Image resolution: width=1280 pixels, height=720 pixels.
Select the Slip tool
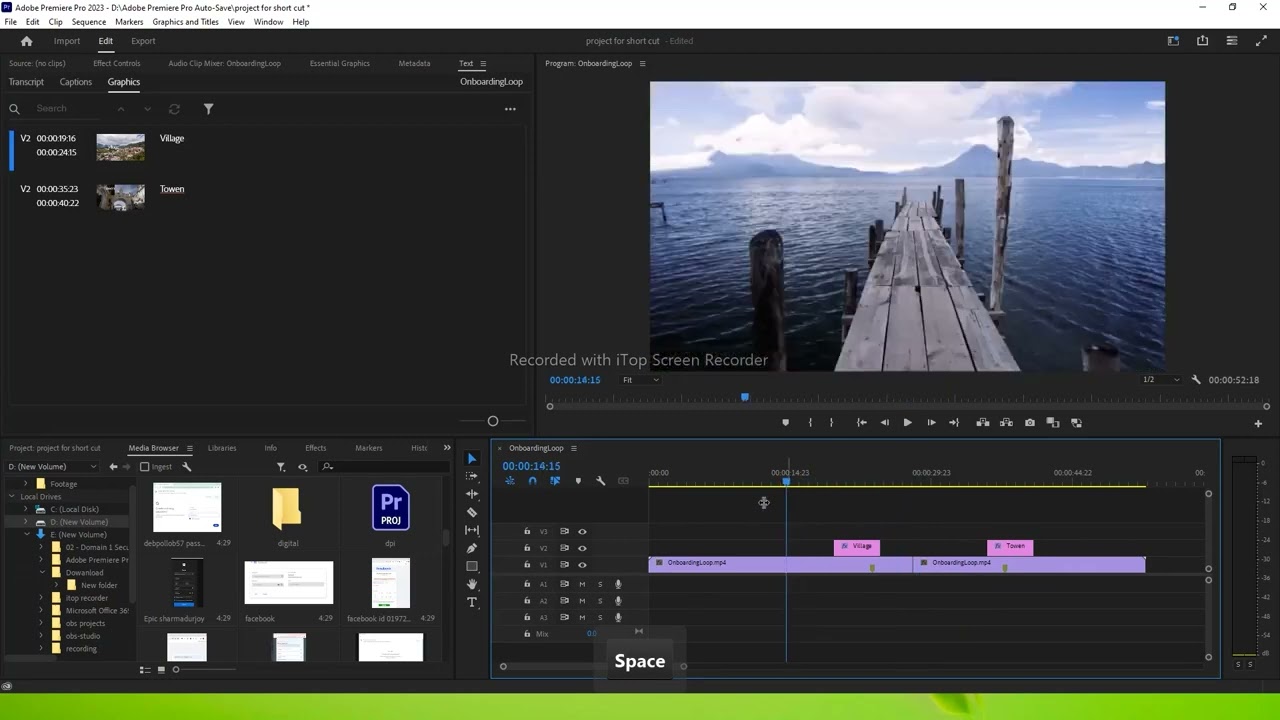[x=472, y=530]
